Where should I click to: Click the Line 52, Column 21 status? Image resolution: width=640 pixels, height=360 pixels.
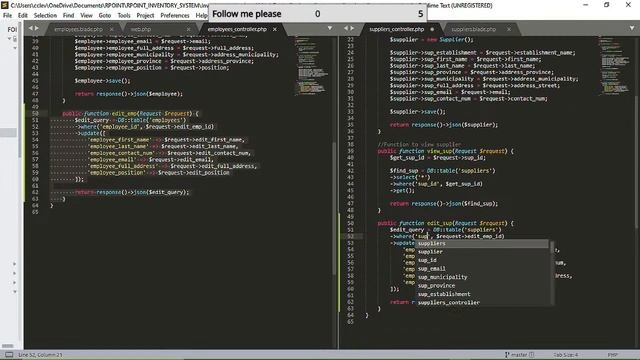[40, 355]
